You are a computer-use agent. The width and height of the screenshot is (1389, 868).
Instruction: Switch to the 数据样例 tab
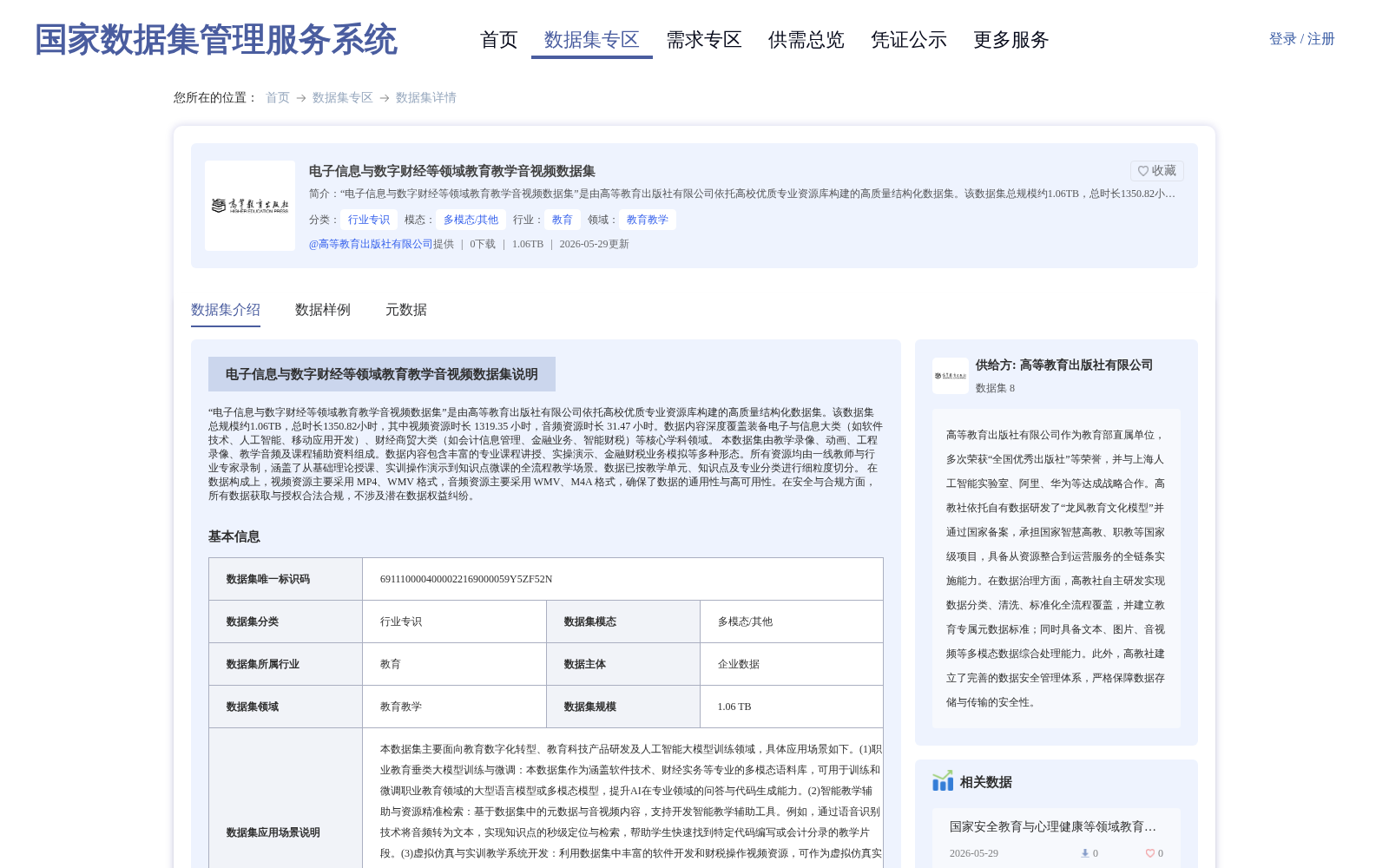coord(323,310)
